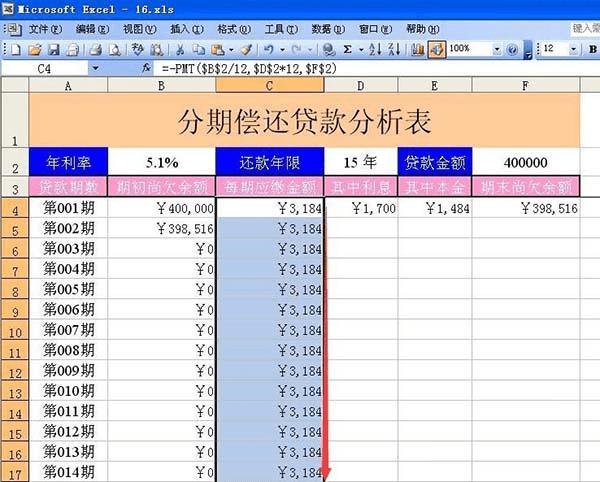Click the Chart Wizard icon
Viewport: 600px width, 482px height.
(417, 49)
